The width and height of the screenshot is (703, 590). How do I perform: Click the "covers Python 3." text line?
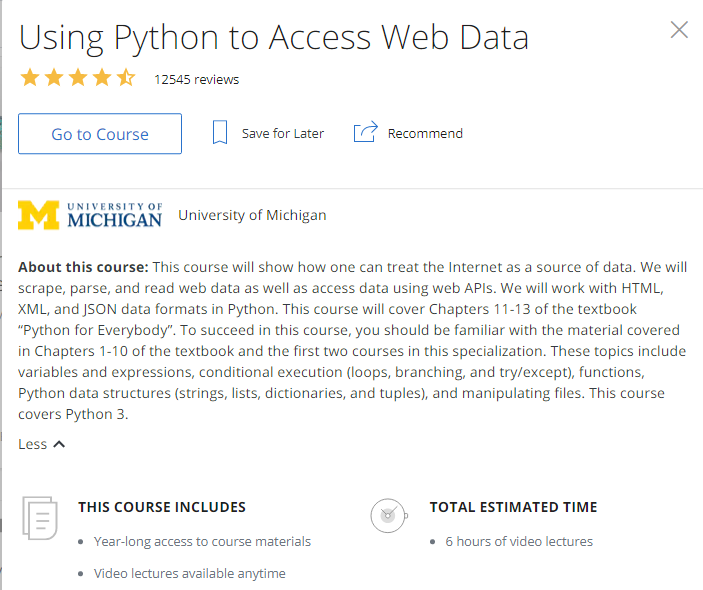coord(73,414)
